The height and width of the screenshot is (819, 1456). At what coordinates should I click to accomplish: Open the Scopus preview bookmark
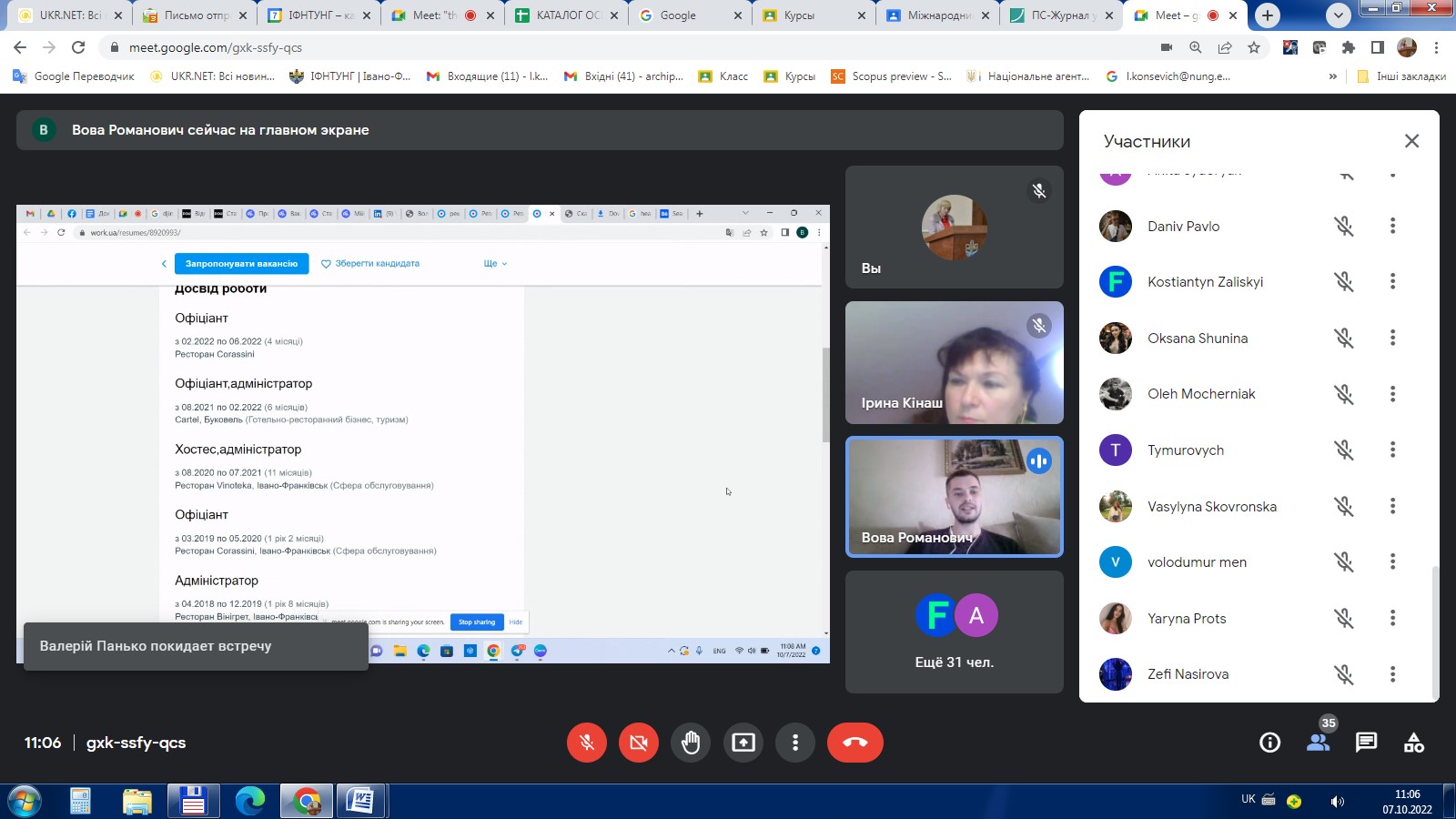click(892, 76)
